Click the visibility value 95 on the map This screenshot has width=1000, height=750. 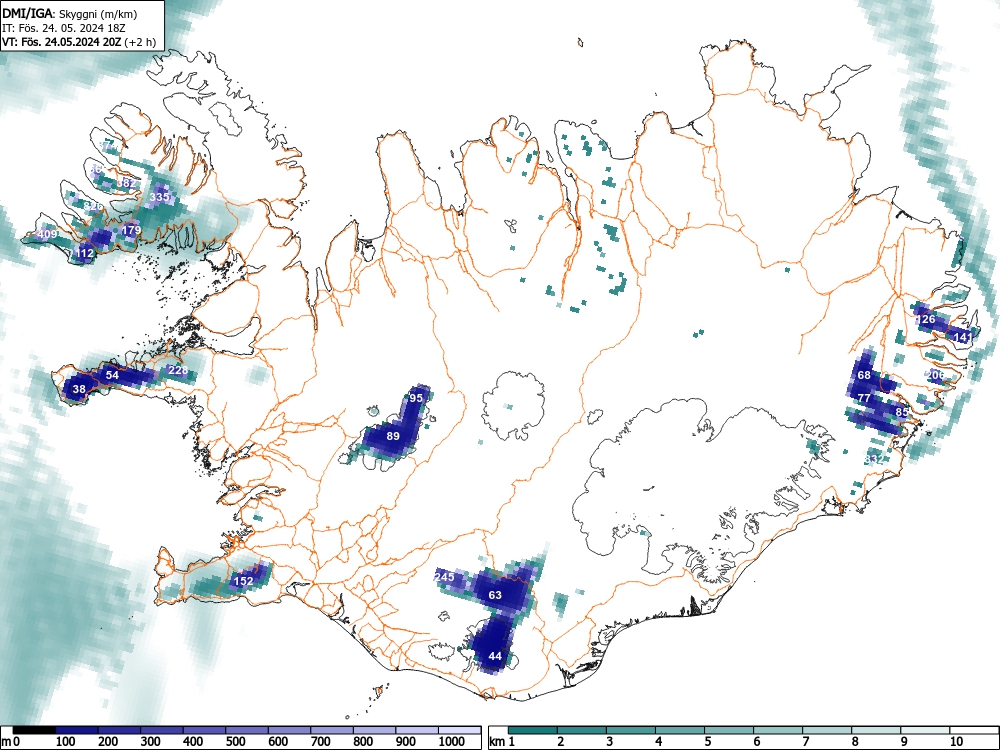pos(416,398)
